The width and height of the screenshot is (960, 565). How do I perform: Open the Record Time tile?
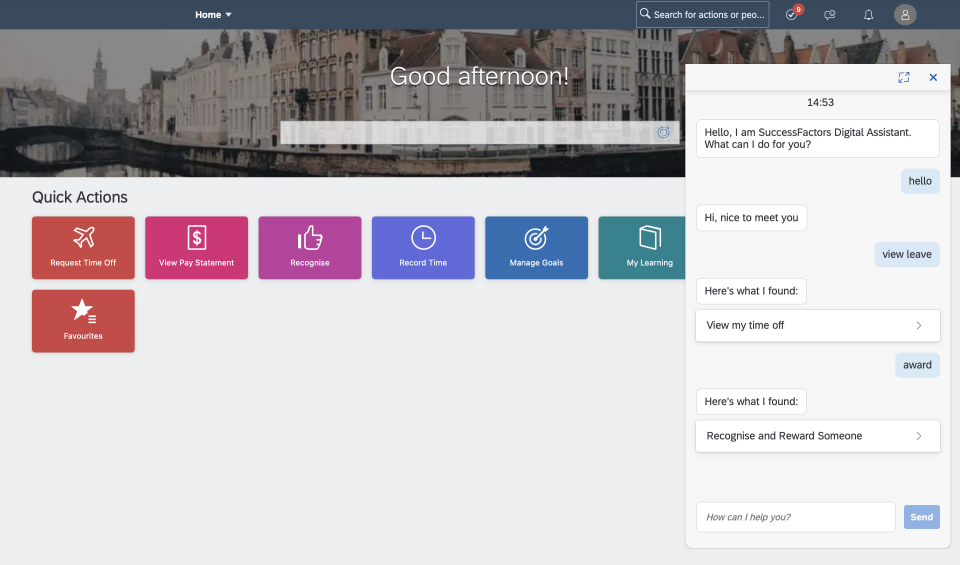[x=423, y=247]
